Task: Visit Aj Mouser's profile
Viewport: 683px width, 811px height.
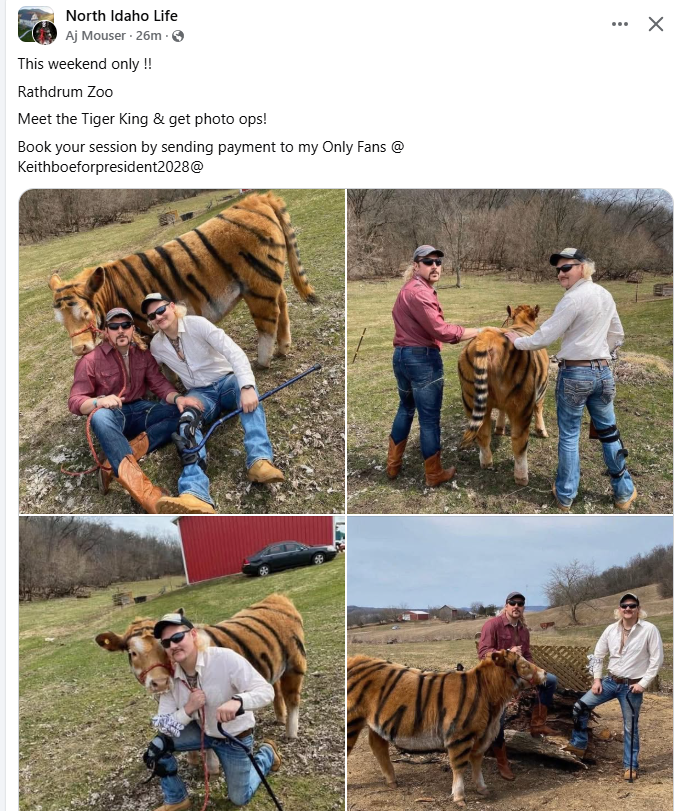Action: [96, 36]
